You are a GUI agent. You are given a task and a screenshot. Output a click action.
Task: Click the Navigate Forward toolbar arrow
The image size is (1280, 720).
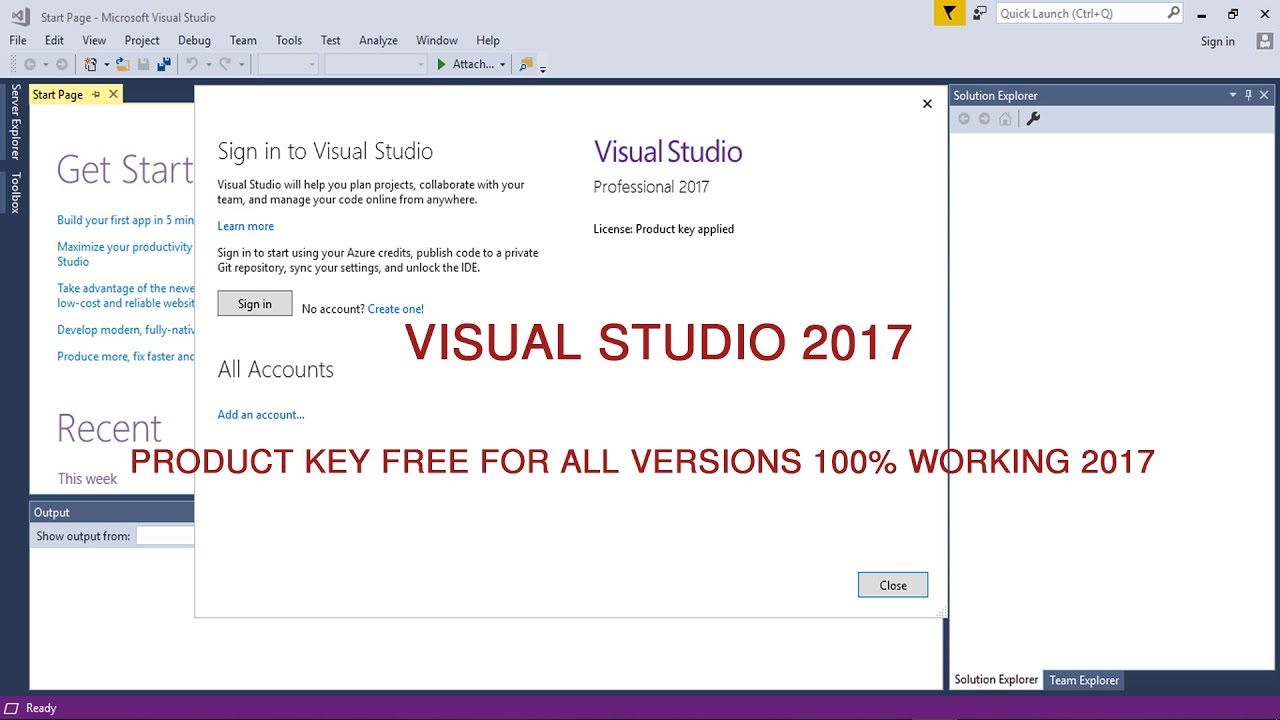click(x=62, y=64)
